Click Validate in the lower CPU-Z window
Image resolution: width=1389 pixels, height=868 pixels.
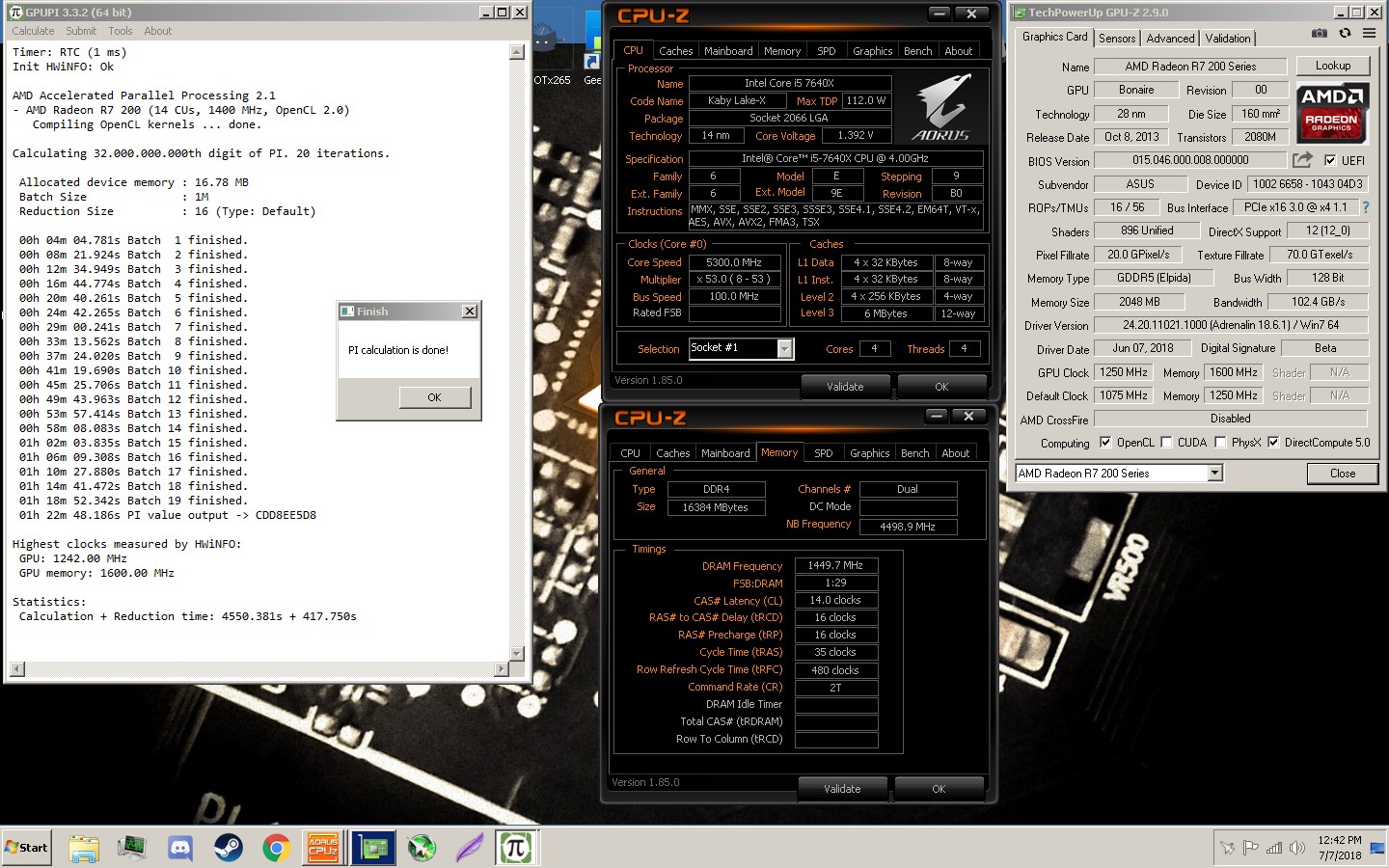[x=842, y=788]
